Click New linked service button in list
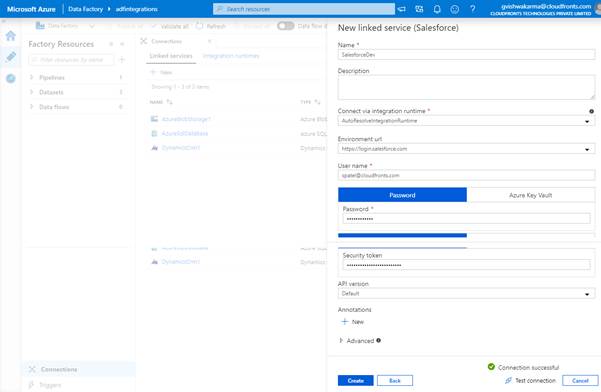601x392 pixels. (x=161, y=72)
